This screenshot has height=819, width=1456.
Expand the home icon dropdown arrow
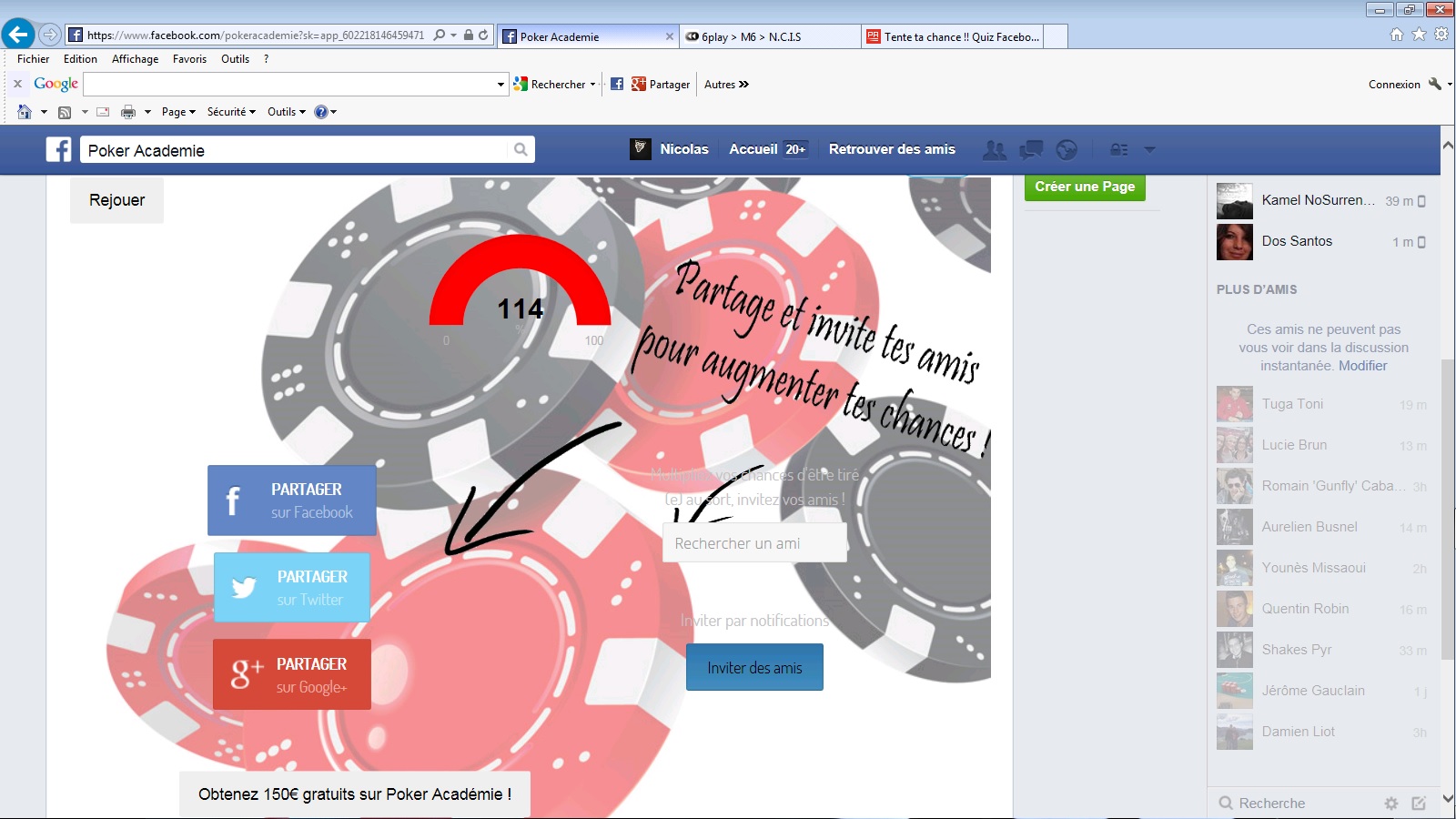tap(44, 112)
